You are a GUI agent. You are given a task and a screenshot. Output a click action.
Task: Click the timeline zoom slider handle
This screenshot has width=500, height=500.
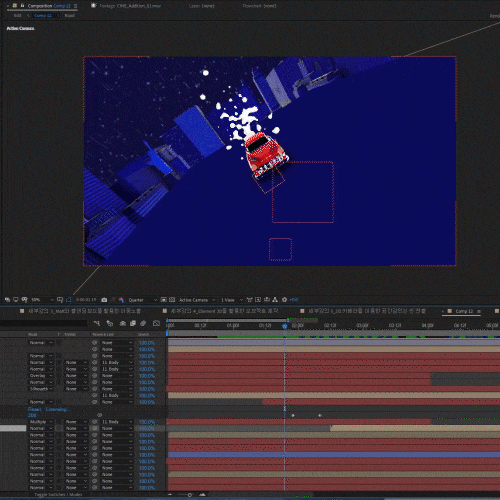(190, 495)
